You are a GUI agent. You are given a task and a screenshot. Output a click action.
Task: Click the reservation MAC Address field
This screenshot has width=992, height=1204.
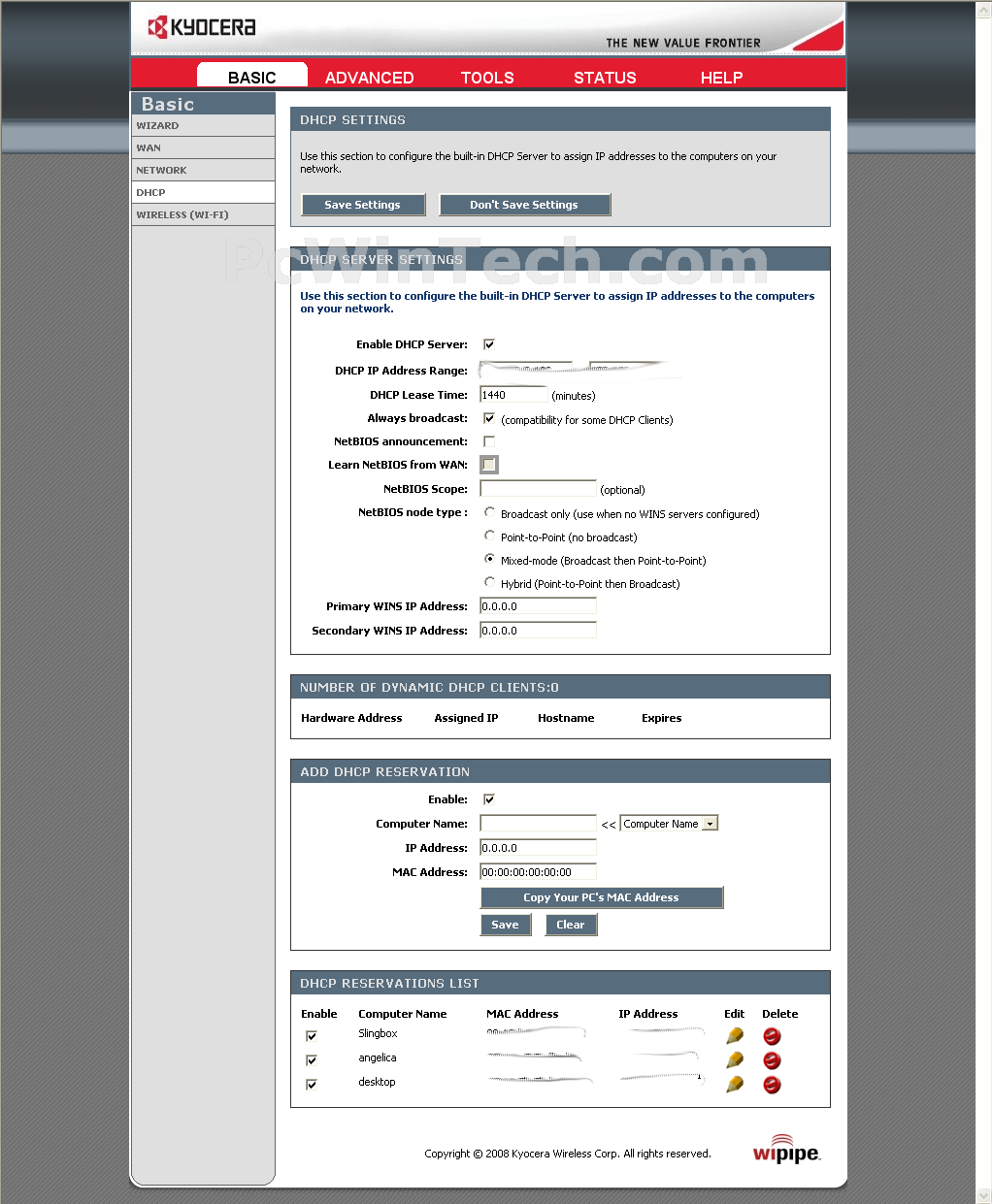pos(538,872)
